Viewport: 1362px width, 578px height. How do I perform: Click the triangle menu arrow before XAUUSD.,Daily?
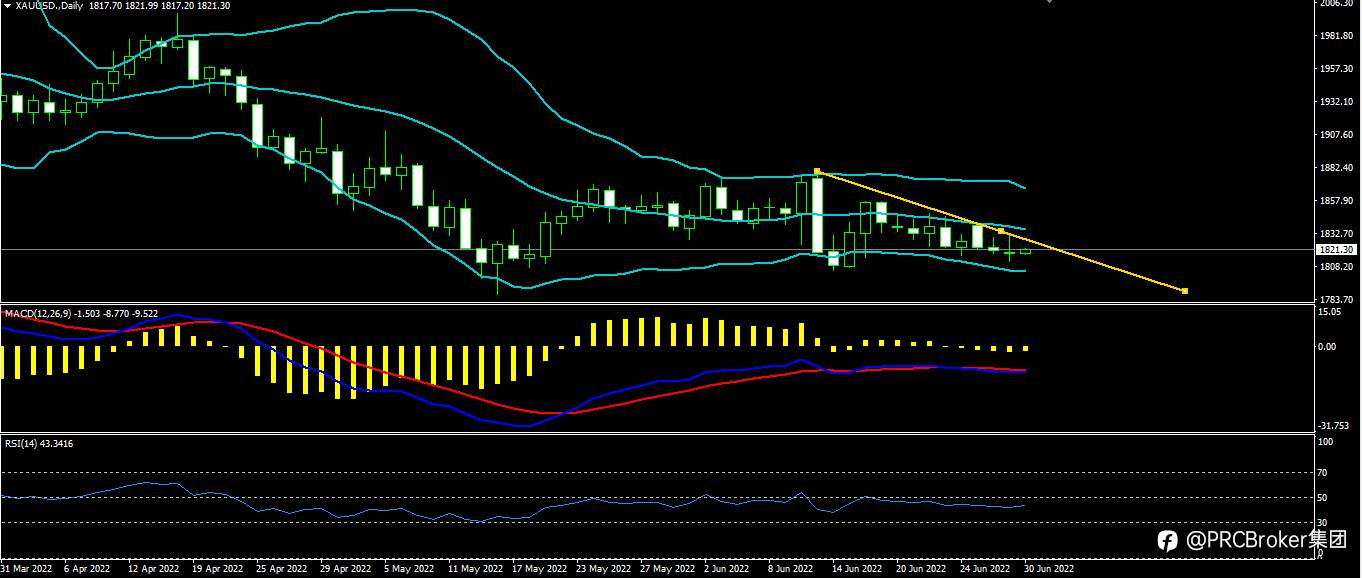click(x=6, y=5)
